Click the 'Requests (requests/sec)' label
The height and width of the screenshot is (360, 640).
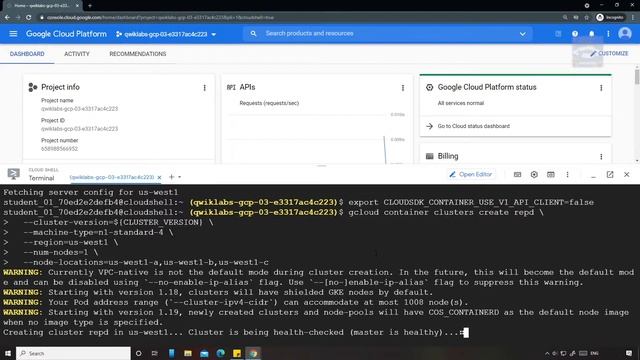click(x=269, y=103)
